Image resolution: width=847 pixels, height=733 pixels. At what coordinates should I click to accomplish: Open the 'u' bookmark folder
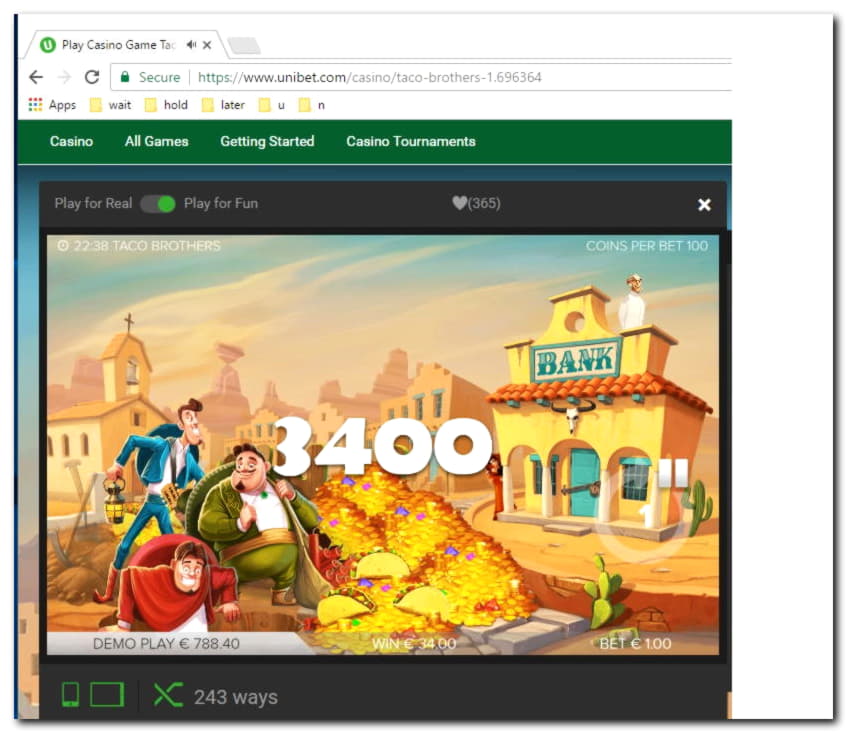click(x=272, y=105)
